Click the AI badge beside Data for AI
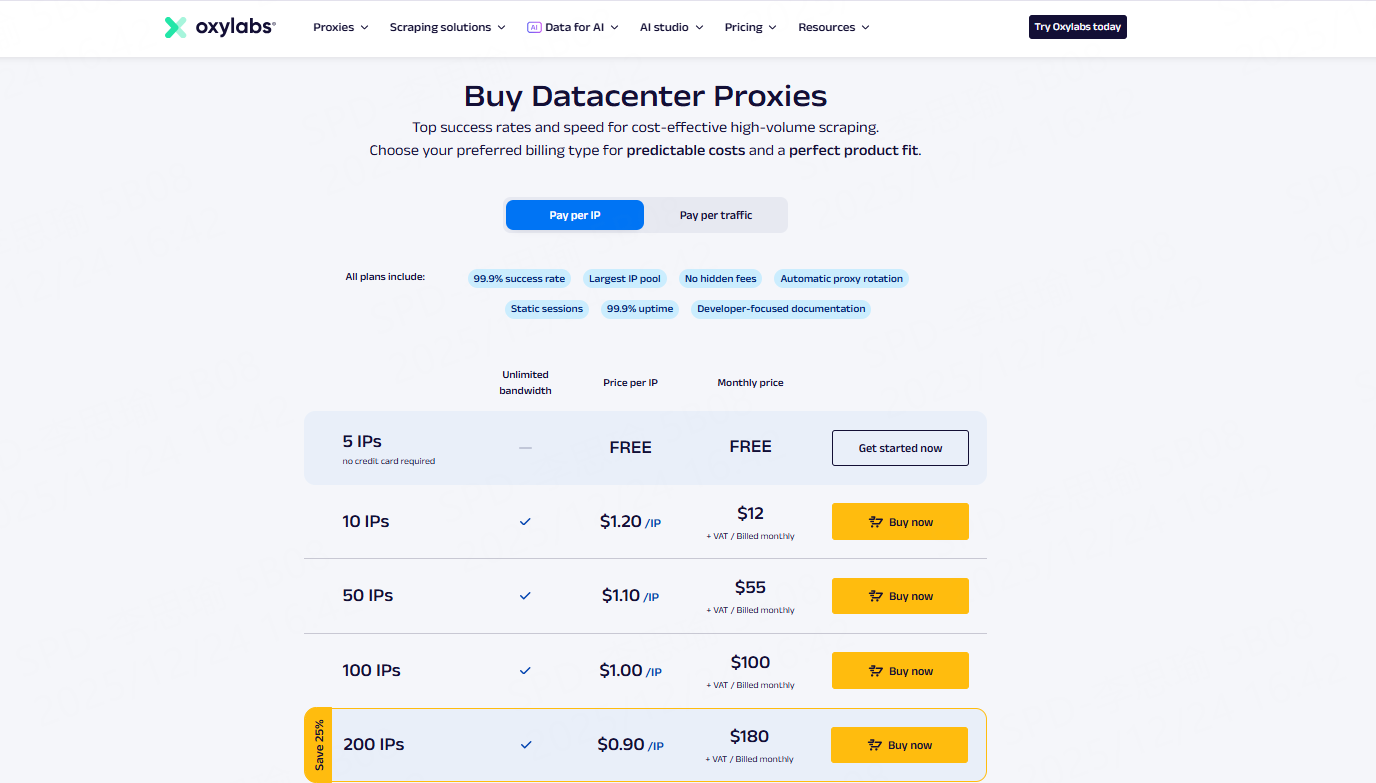Viewport: 1376px width, 783px height. (534, 28)
